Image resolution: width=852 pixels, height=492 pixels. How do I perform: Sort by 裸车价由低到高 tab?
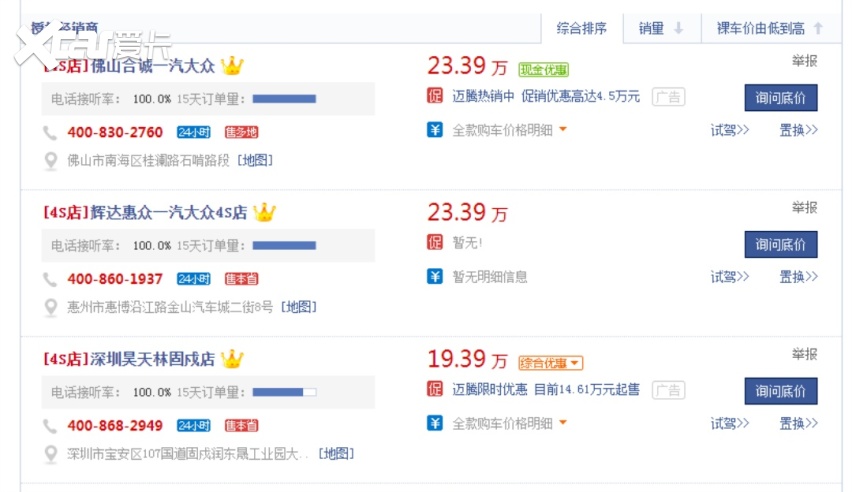tap(769, 28)
